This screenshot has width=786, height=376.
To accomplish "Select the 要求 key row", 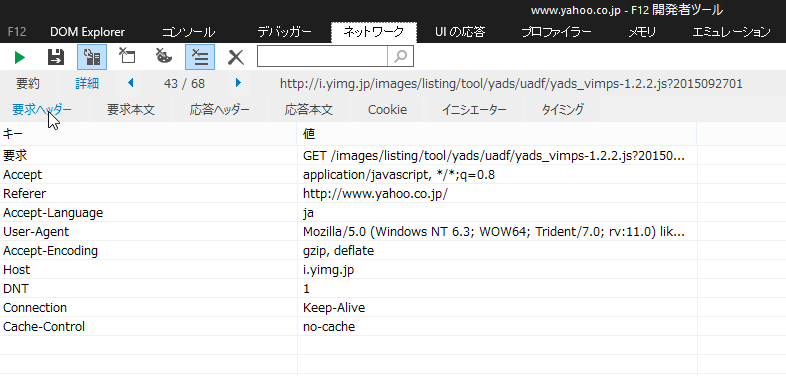I will coord(148,155).
